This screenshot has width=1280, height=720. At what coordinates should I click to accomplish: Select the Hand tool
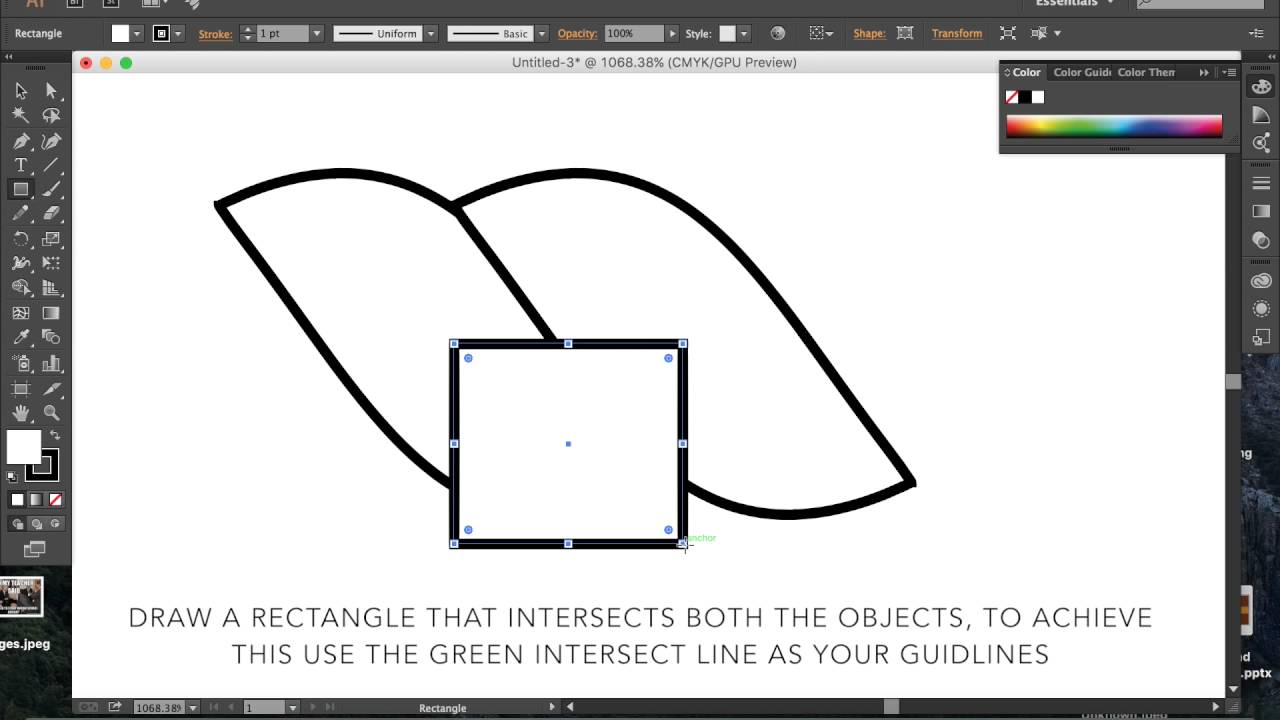(x=20, y=412)
